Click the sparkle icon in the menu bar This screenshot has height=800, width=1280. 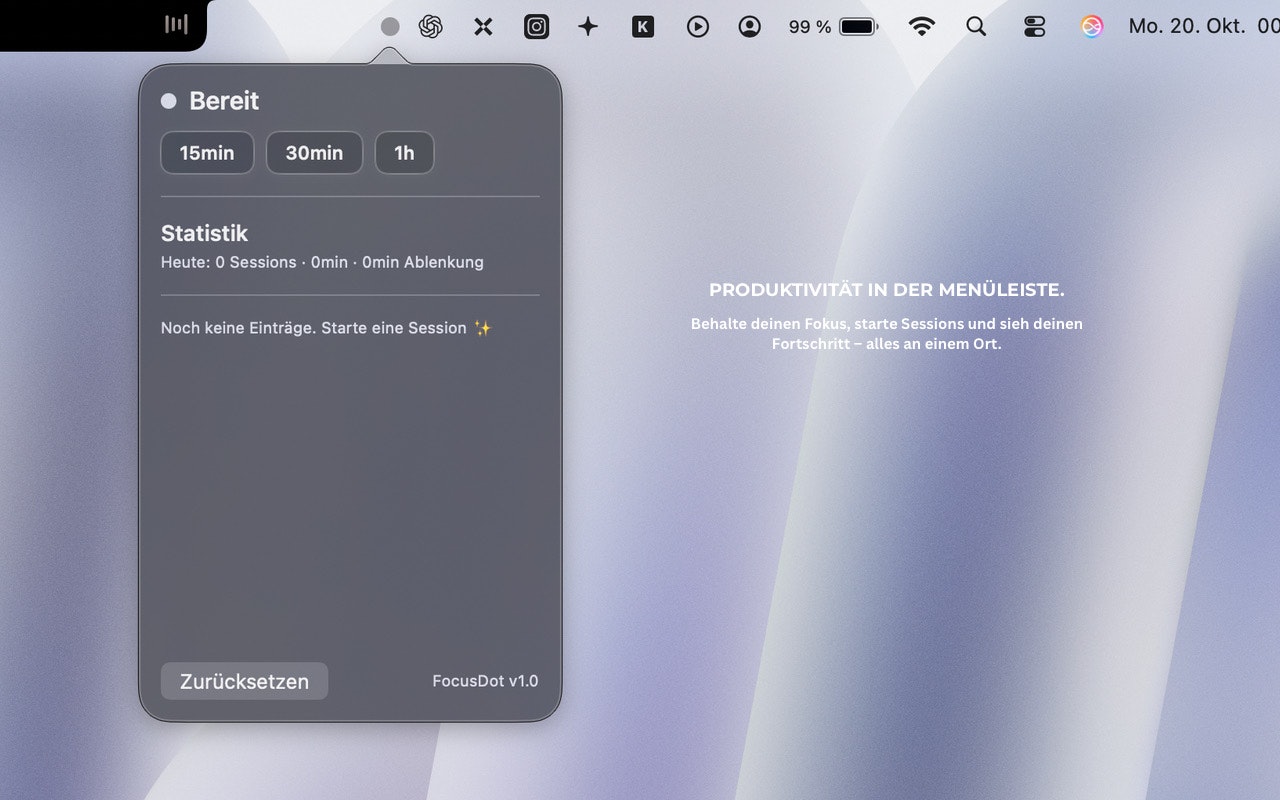[x=588, y=26]
